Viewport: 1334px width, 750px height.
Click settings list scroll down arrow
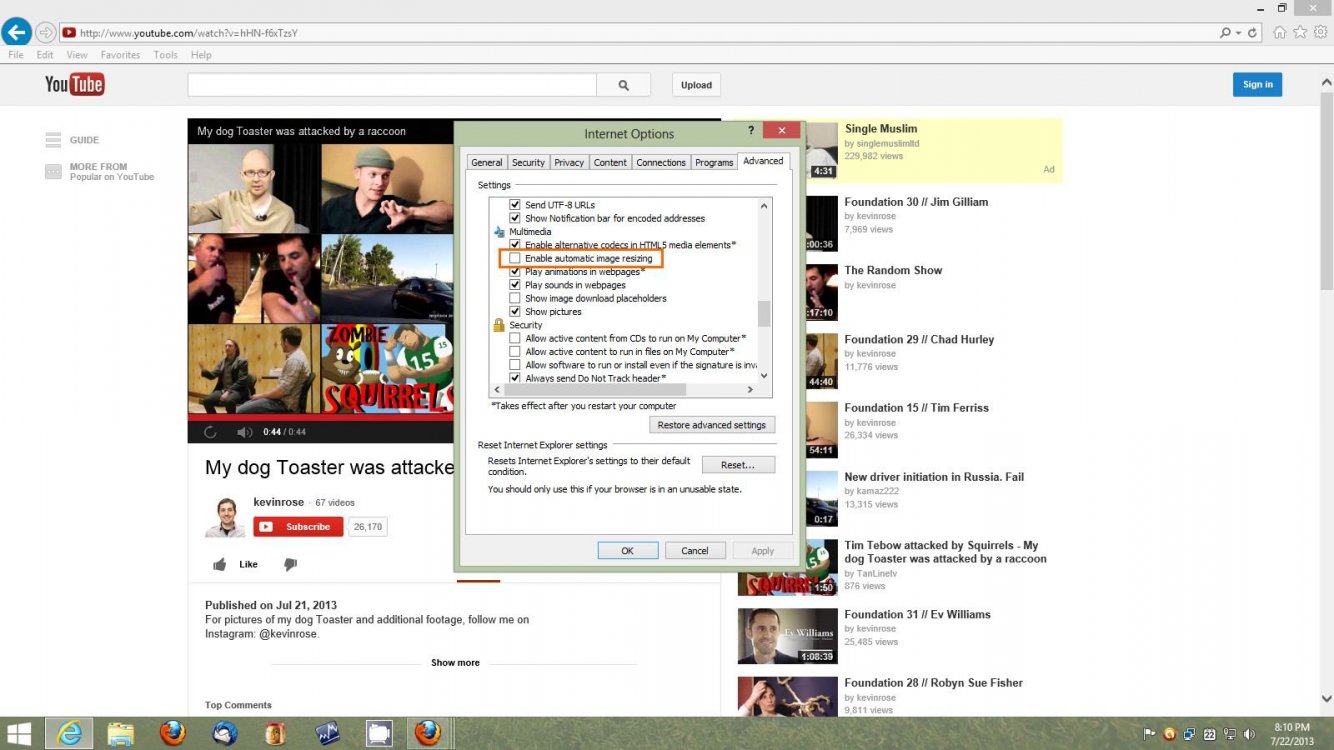coord(764,376)
